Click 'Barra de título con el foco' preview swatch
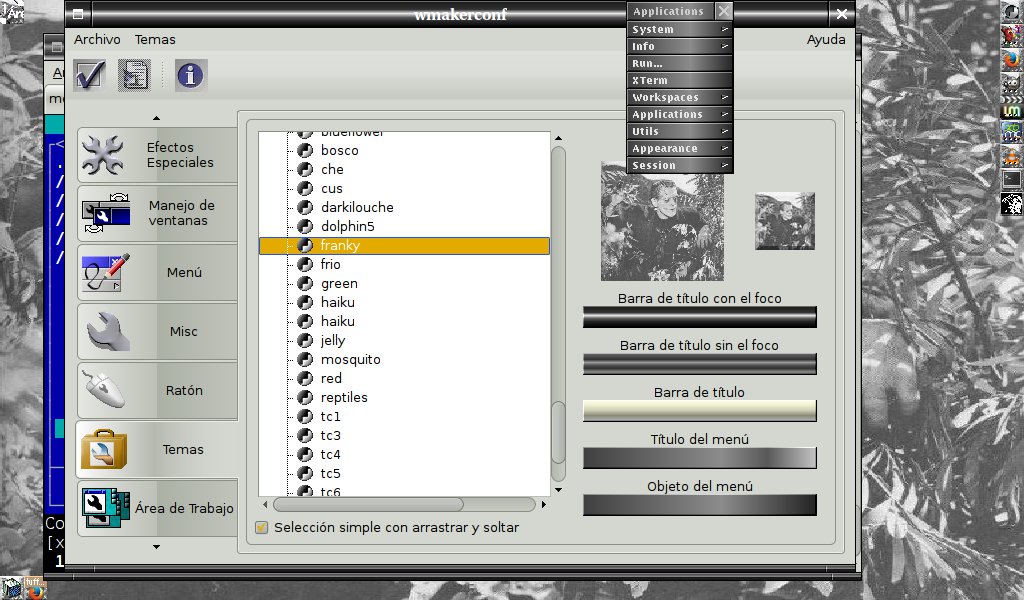 [x=699, y=317]
